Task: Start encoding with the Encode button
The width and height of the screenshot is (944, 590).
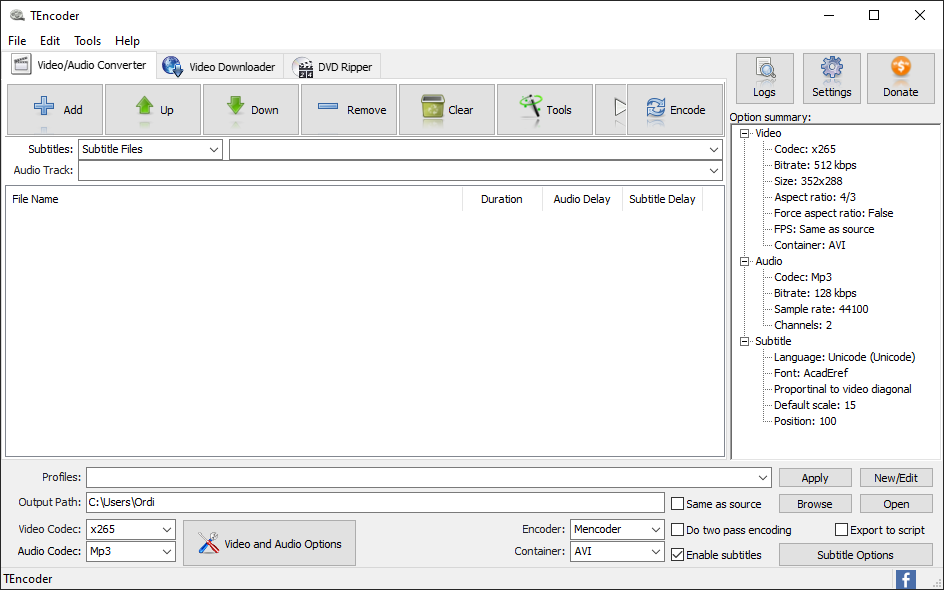Action: 675,110
